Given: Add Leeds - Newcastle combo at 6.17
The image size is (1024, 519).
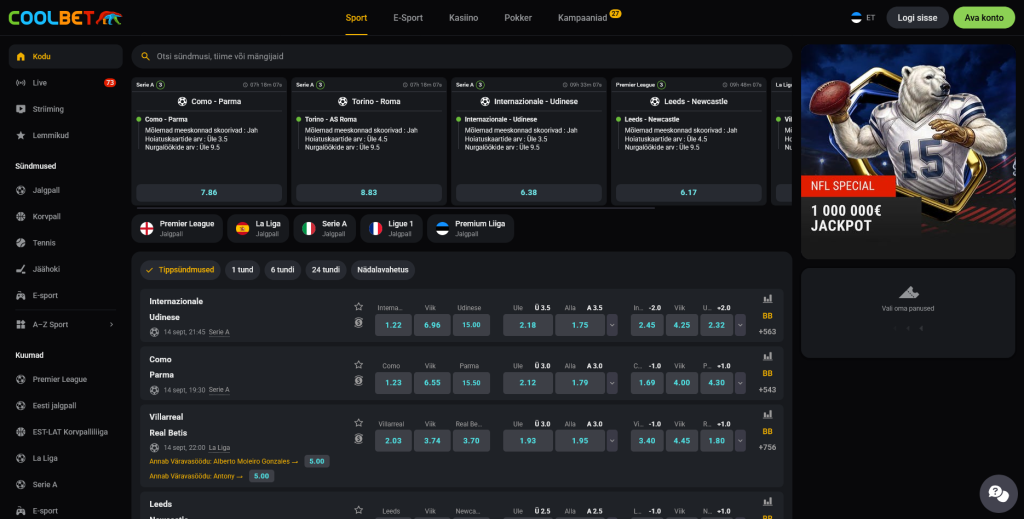Looking at the screenshot, I should click(x=688, y=193).
